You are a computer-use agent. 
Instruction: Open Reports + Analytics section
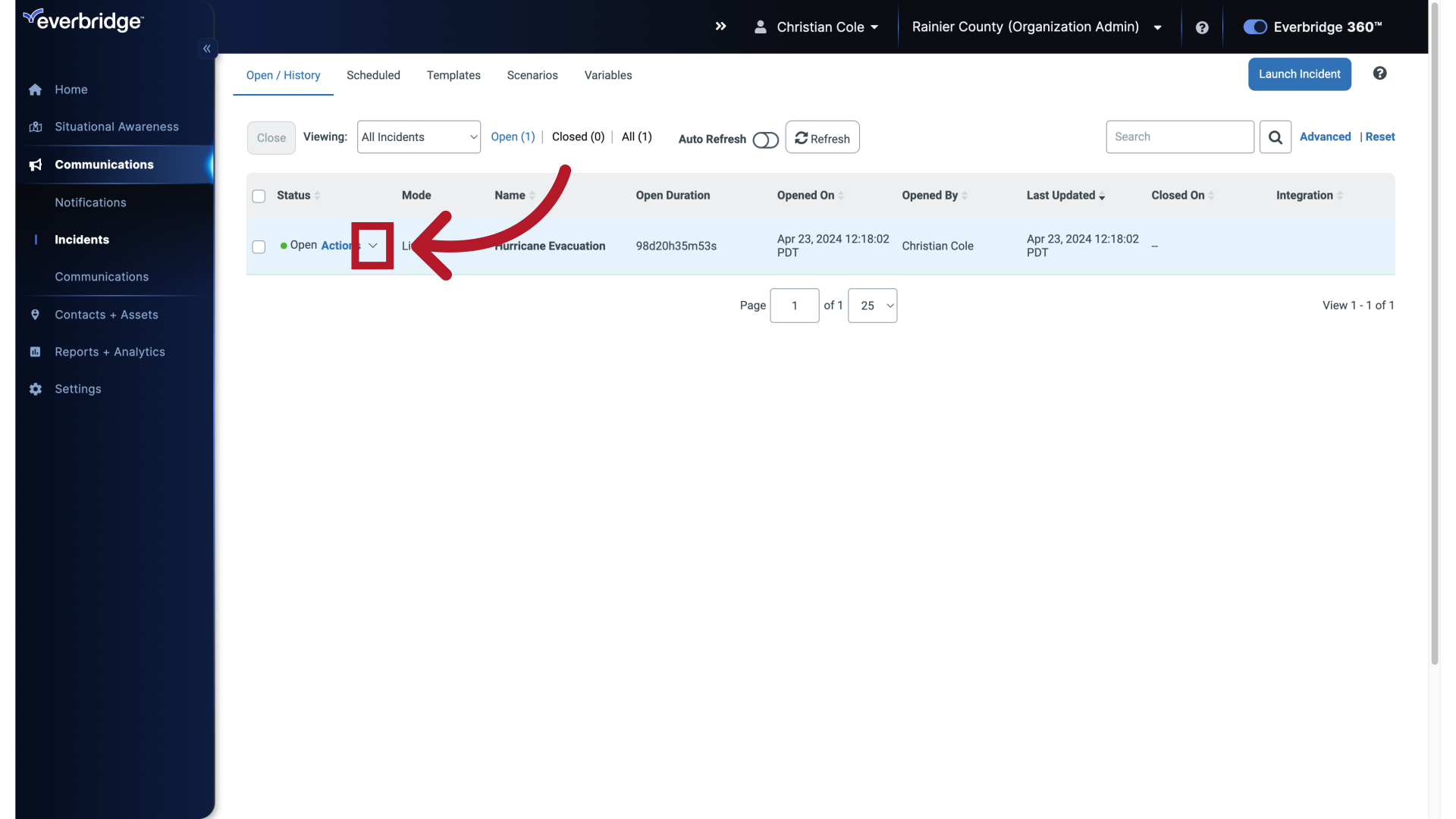35,352
